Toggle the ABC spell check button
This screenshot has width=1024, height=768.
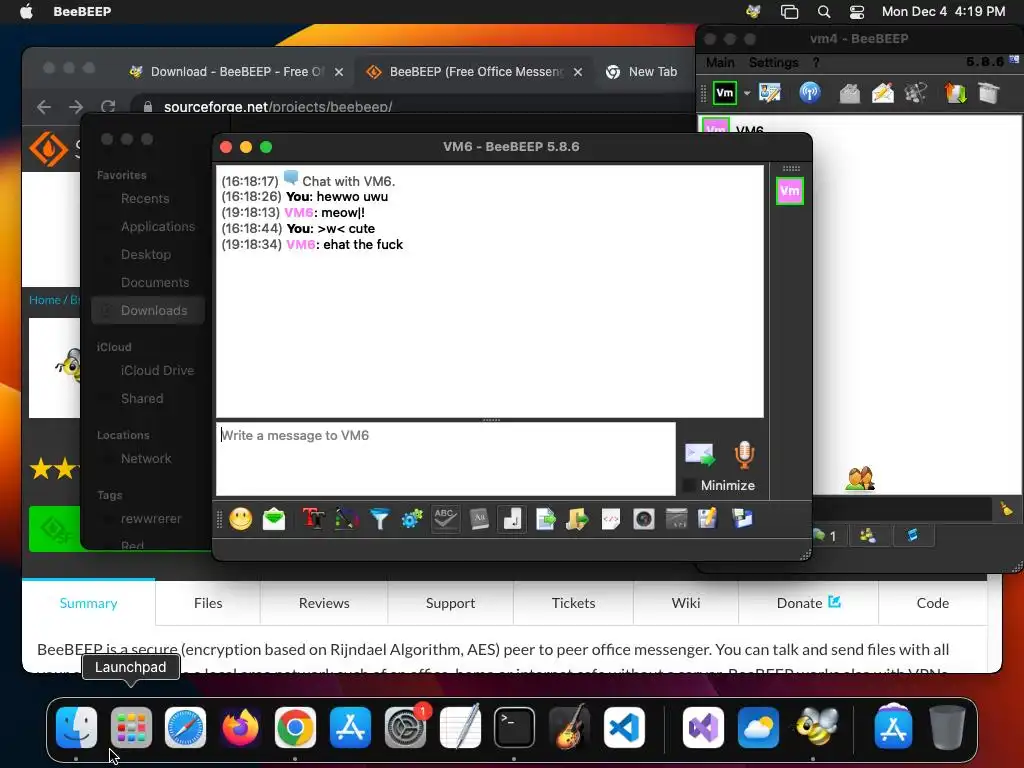coord(445,519)
